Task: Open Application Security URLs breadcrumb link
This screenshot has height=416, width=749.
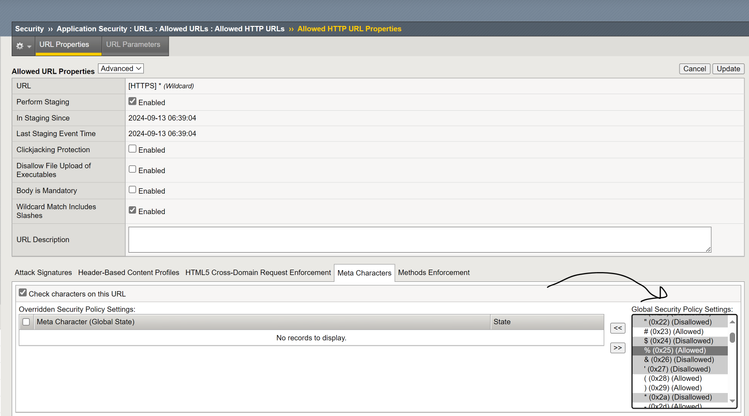Action: pyautogui.click(x=171, y=29)
